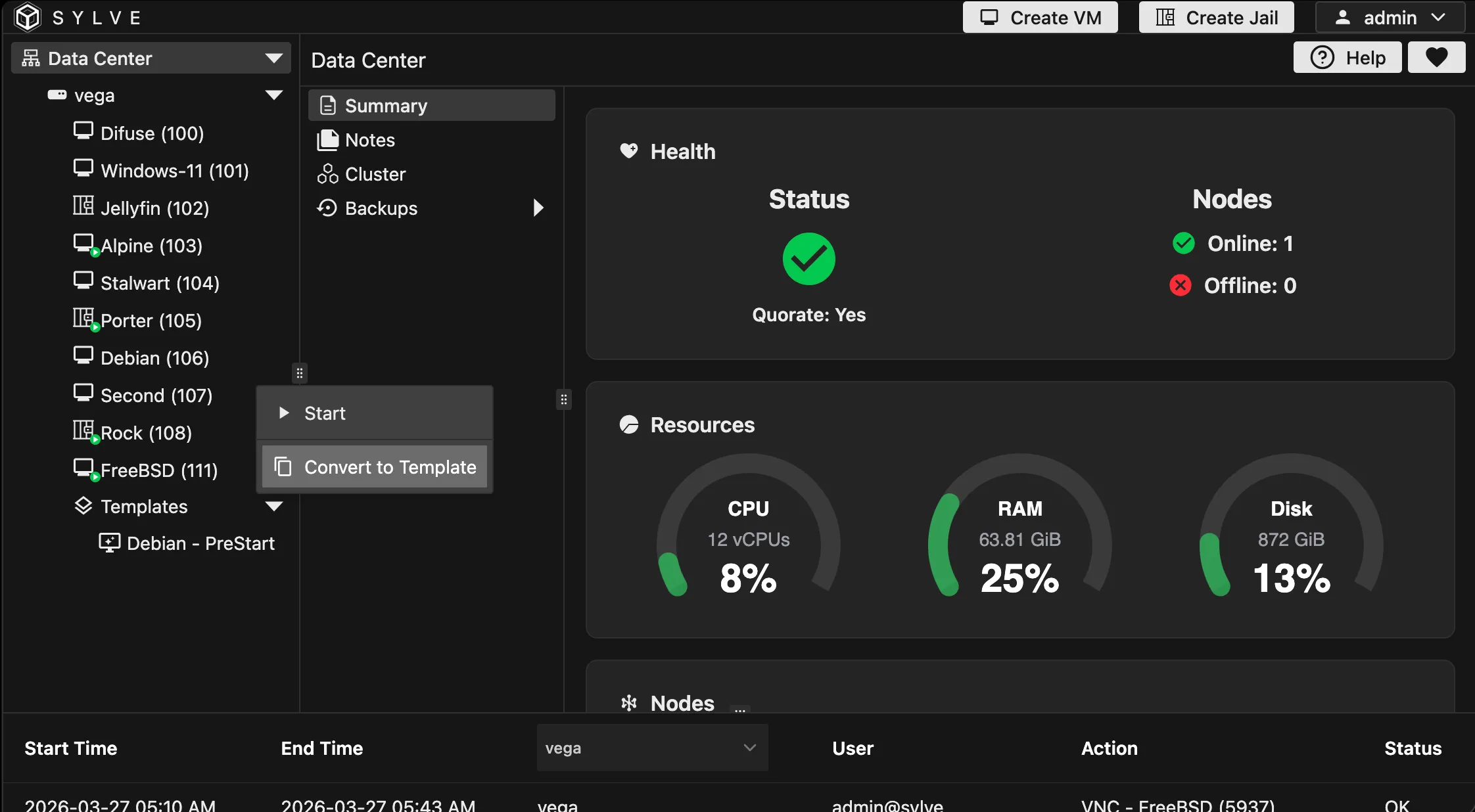Click the heart sponsor icon button
The height and width of the screenshot is (812, 1475).
(x=1436, y=57)
